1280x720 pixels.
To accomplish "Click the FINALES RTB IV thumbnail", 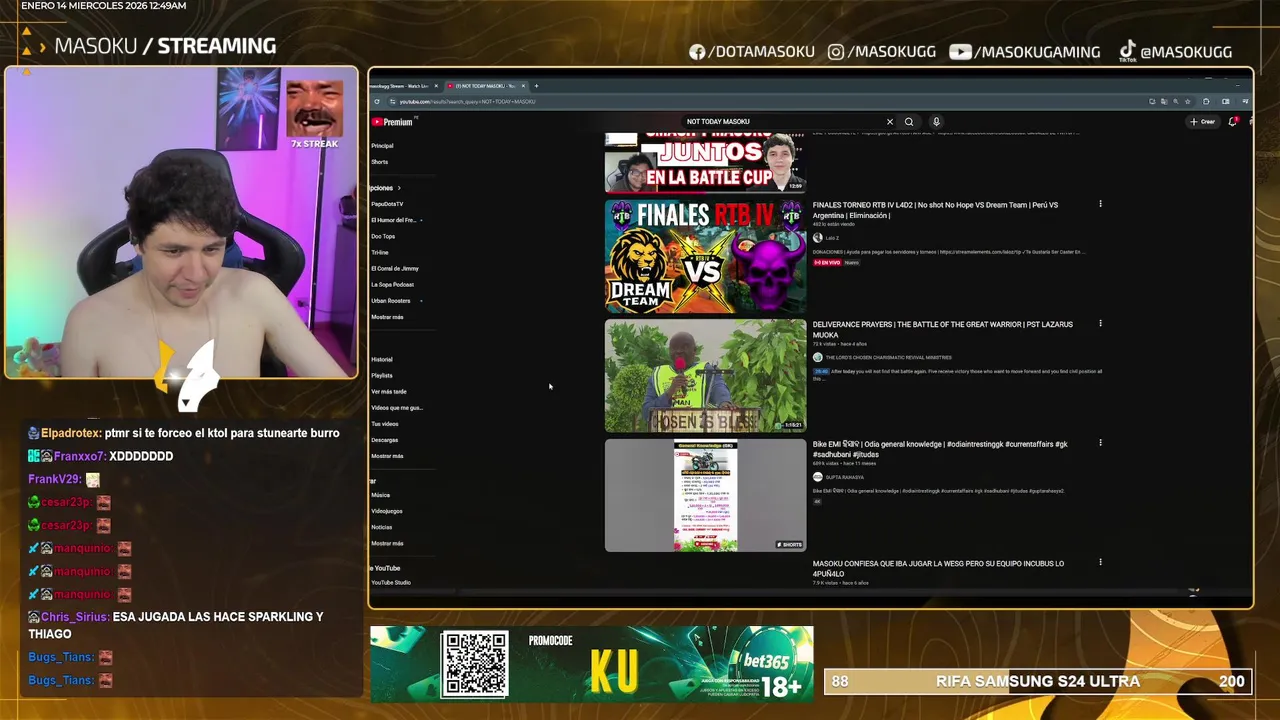I will click(705, 257).
